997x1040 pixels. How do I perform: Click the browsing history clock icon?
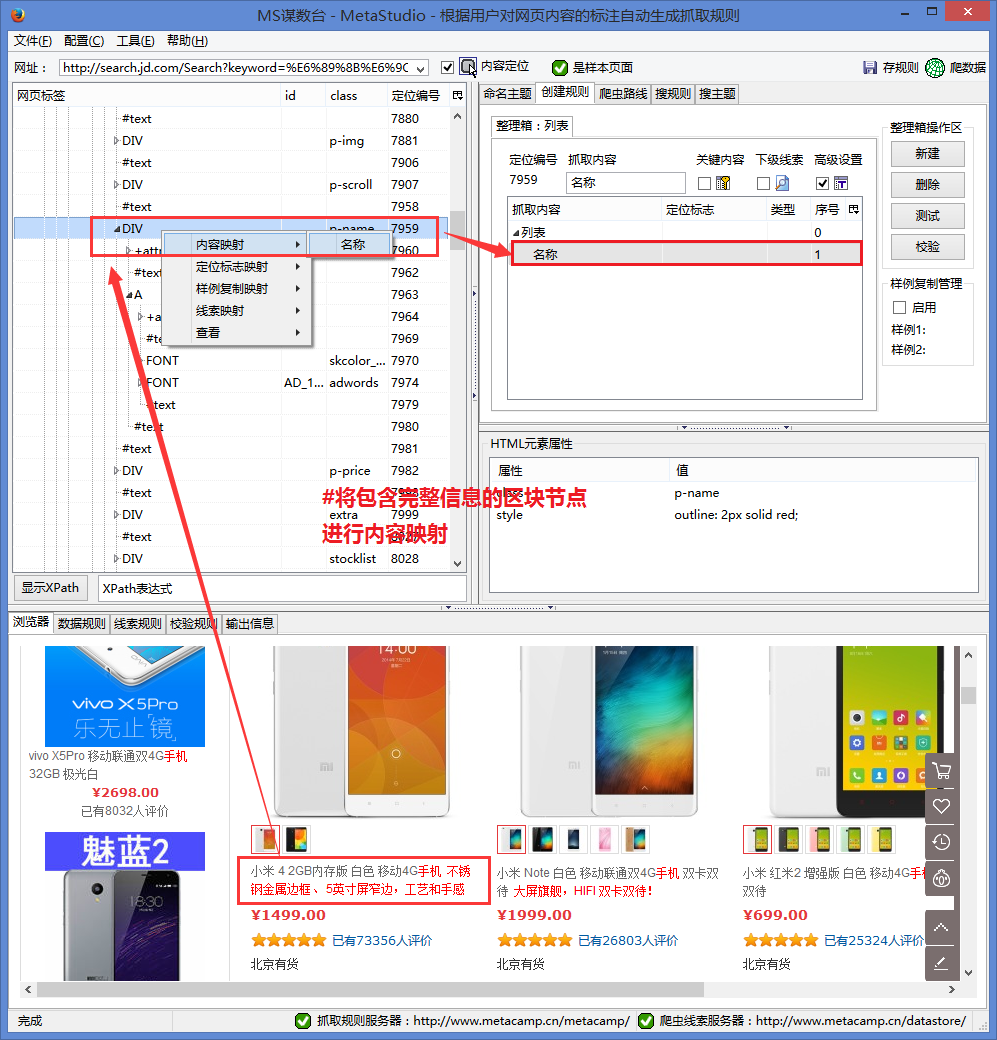coord(941,842)
